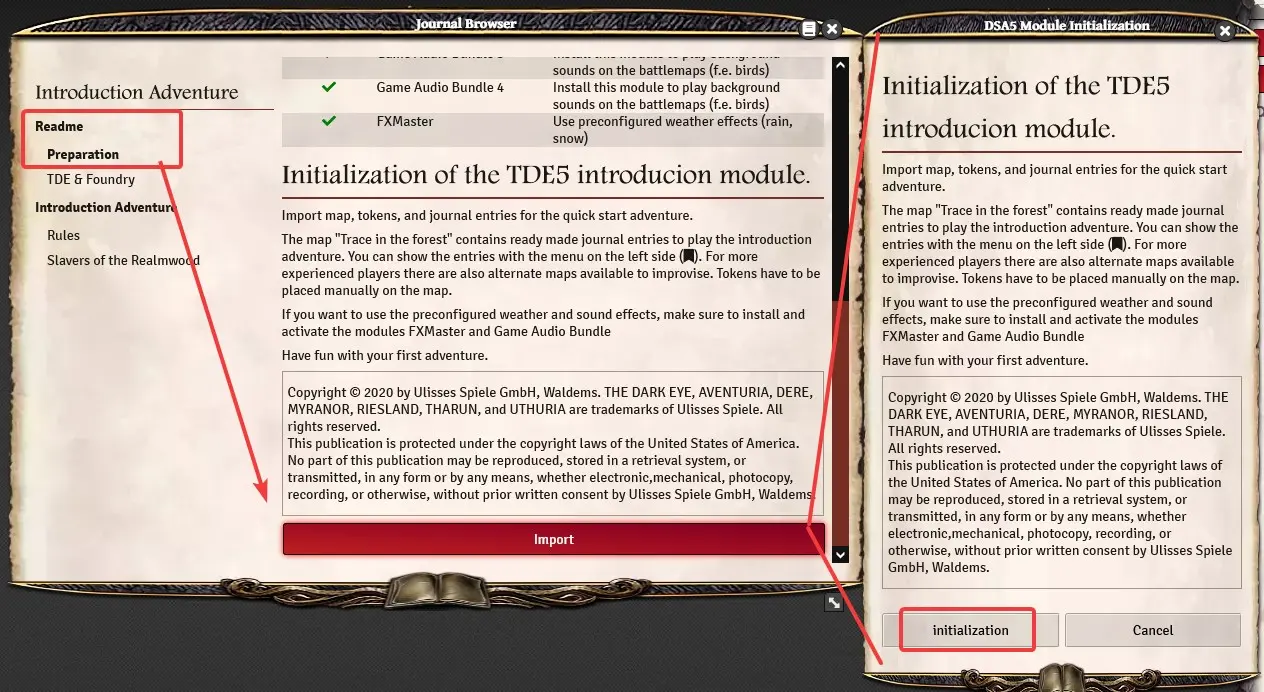Click 'Have fun with your first adventure.' in Journal Browser
The height and width of the screenshot is (692, 1264).
pyautogui.click(x=384, y=355)
